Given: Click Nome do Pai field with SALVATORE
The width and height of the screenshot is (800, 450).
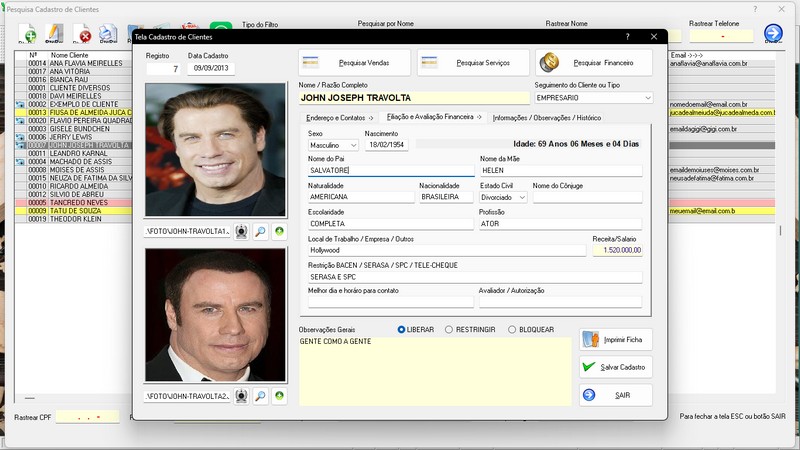Looking at the screenshot, I should click(391, 170).
